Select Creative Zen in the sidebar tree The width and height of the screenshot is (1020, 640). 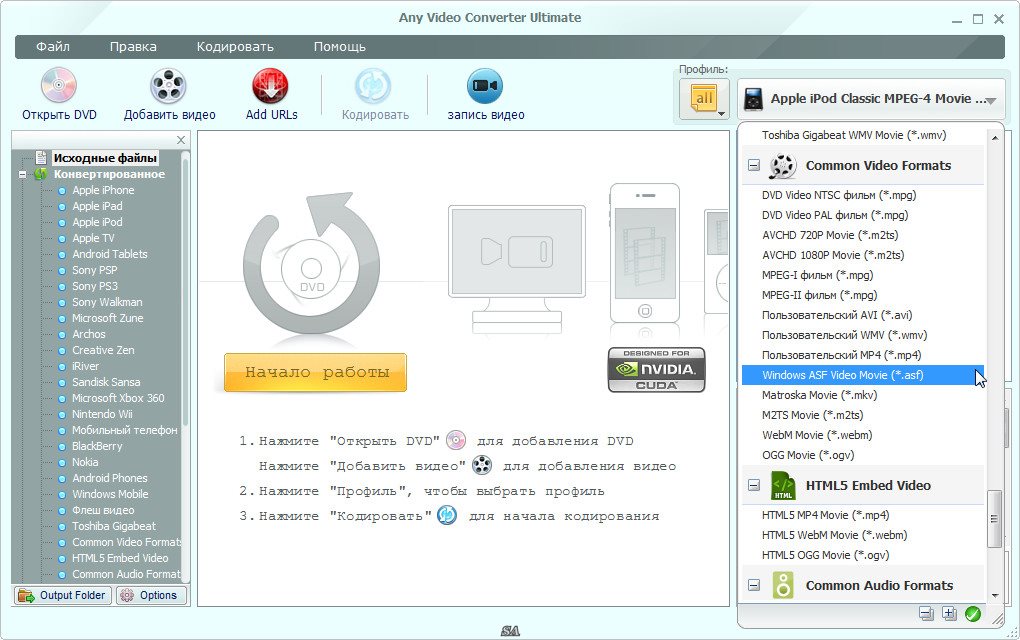click(103, 350)
